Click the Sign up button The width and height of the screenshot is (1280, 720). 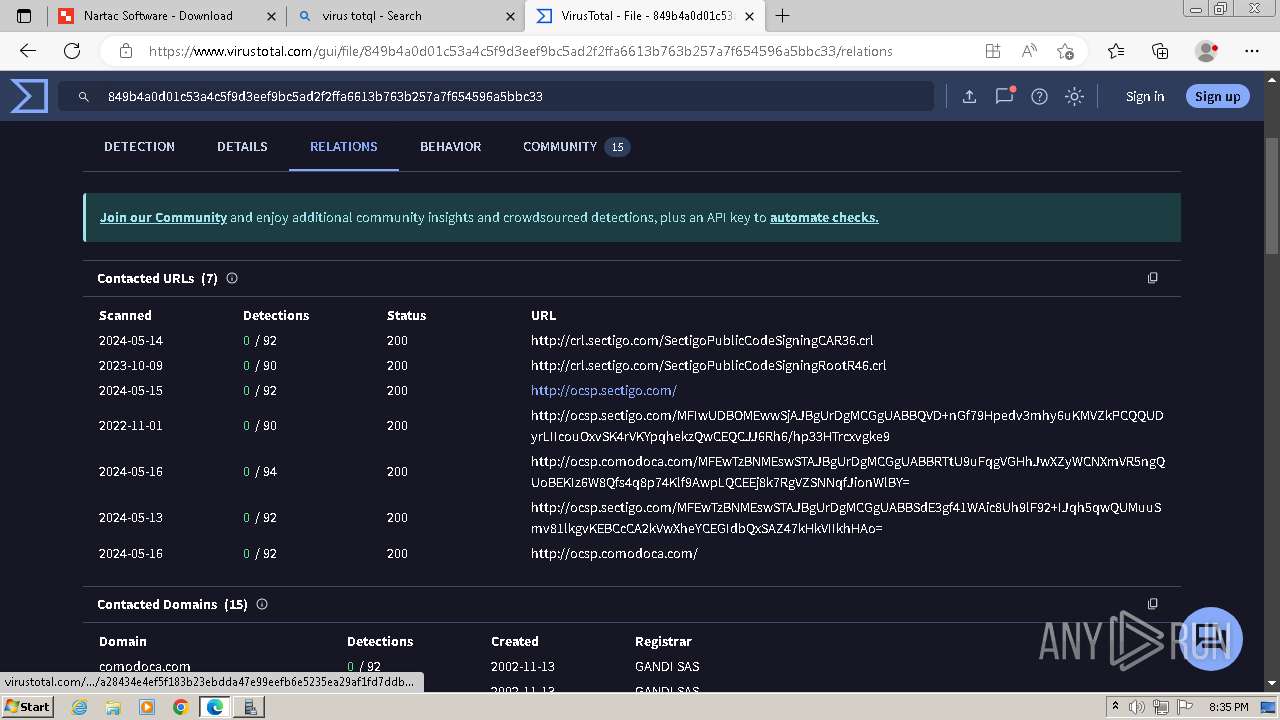click(1217, 96)
